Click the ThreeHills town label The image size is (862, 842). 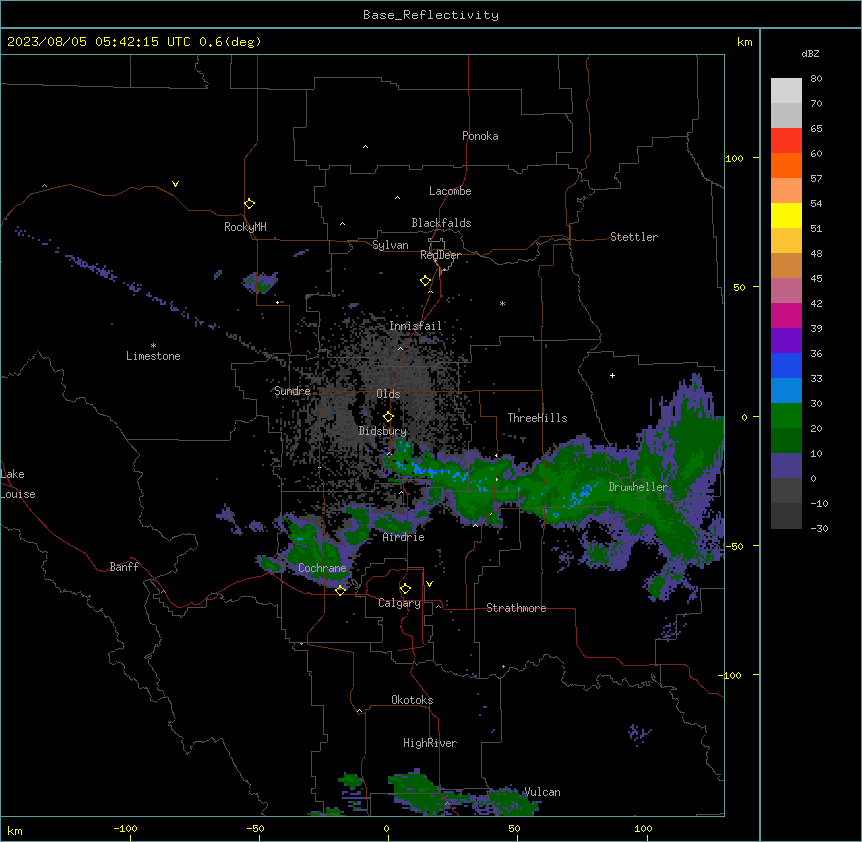pyautogui.click(x=537, y=418)
